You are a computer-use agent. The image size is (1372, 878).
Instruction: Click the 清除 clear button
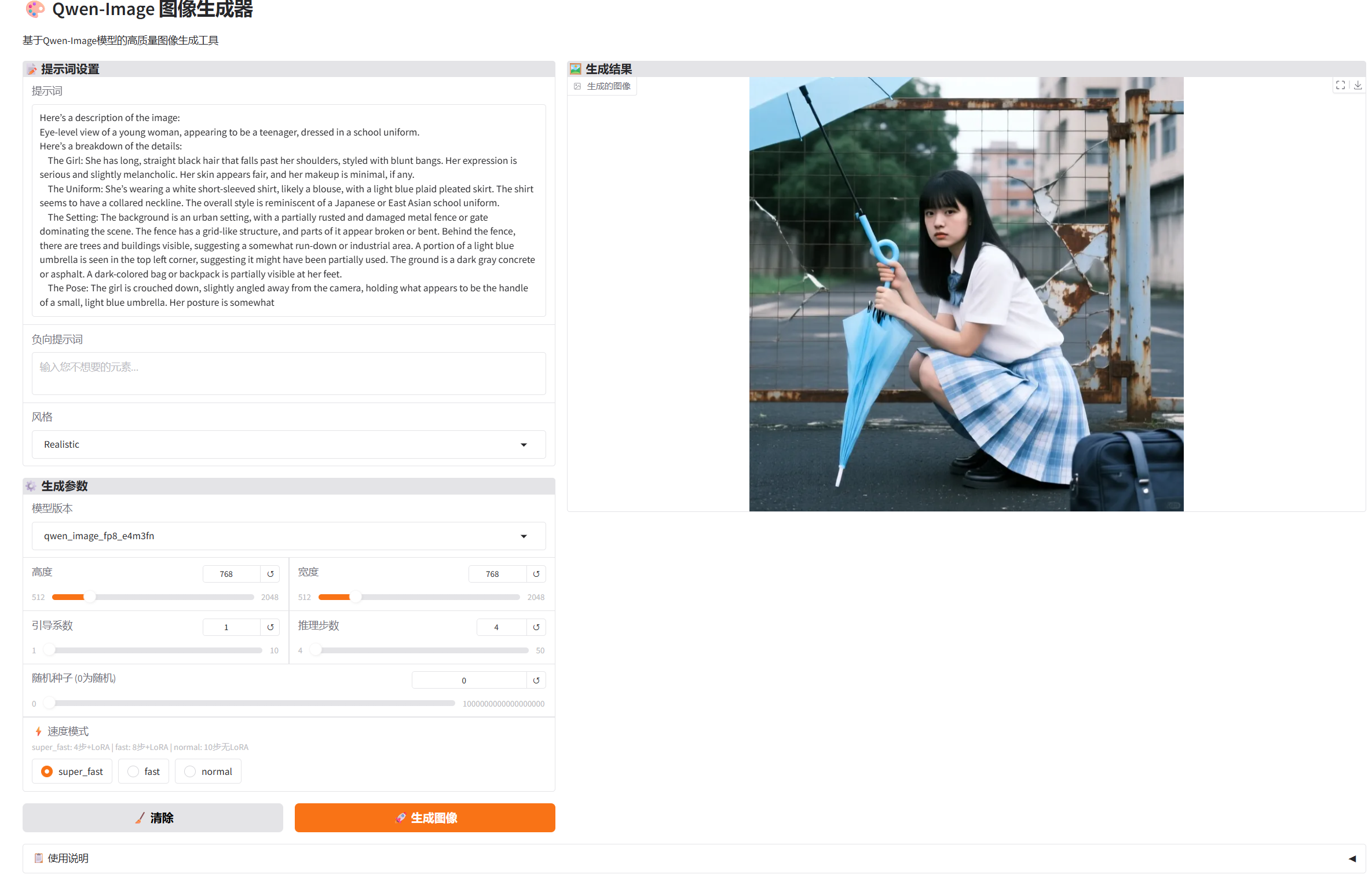coord(153,818)
